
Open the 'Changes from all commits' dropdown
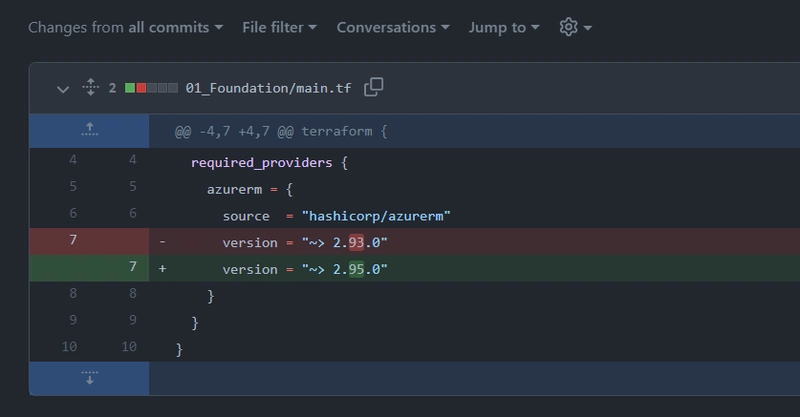(x=126, y=27)
